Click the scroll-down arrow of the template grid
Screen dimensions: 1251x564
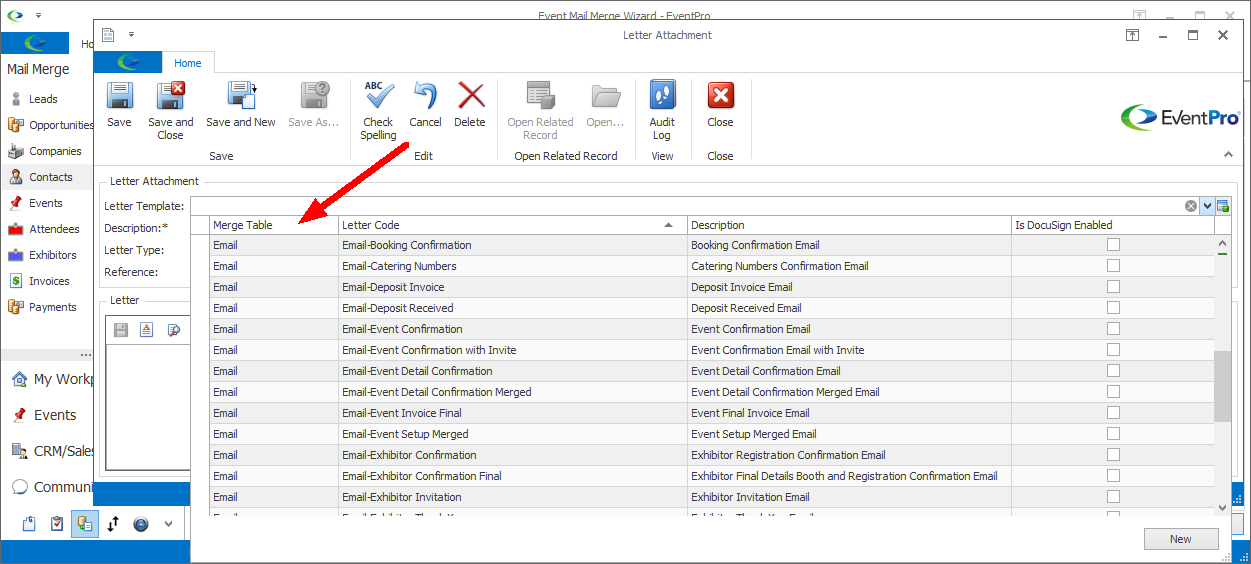(1222, 507)
